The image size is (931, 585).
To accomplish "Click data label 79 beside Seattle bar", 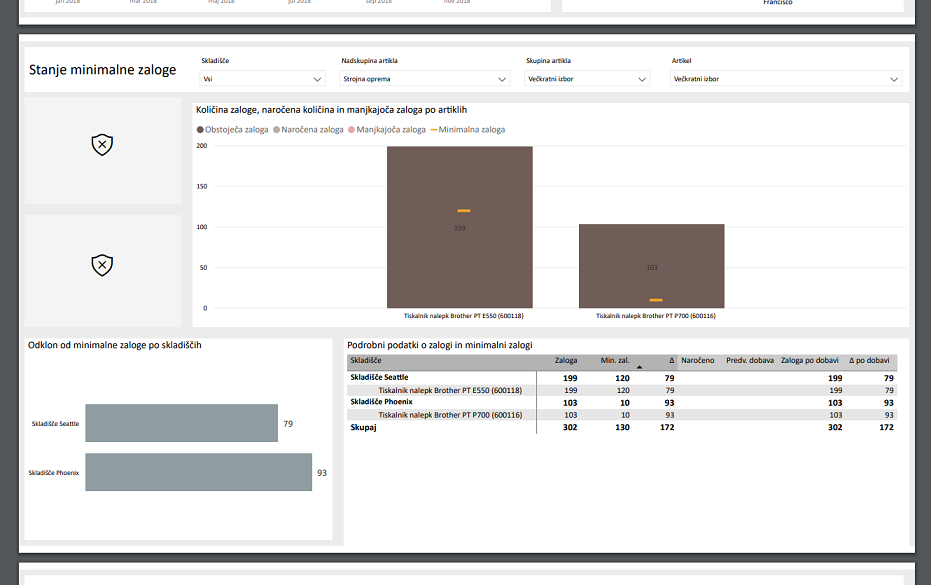I will (288, 423).
